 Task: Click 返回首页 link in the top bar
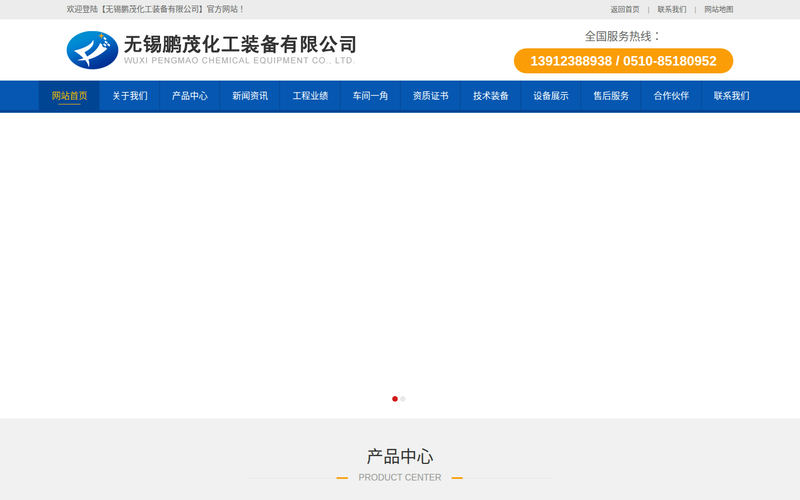pos(625,10)
